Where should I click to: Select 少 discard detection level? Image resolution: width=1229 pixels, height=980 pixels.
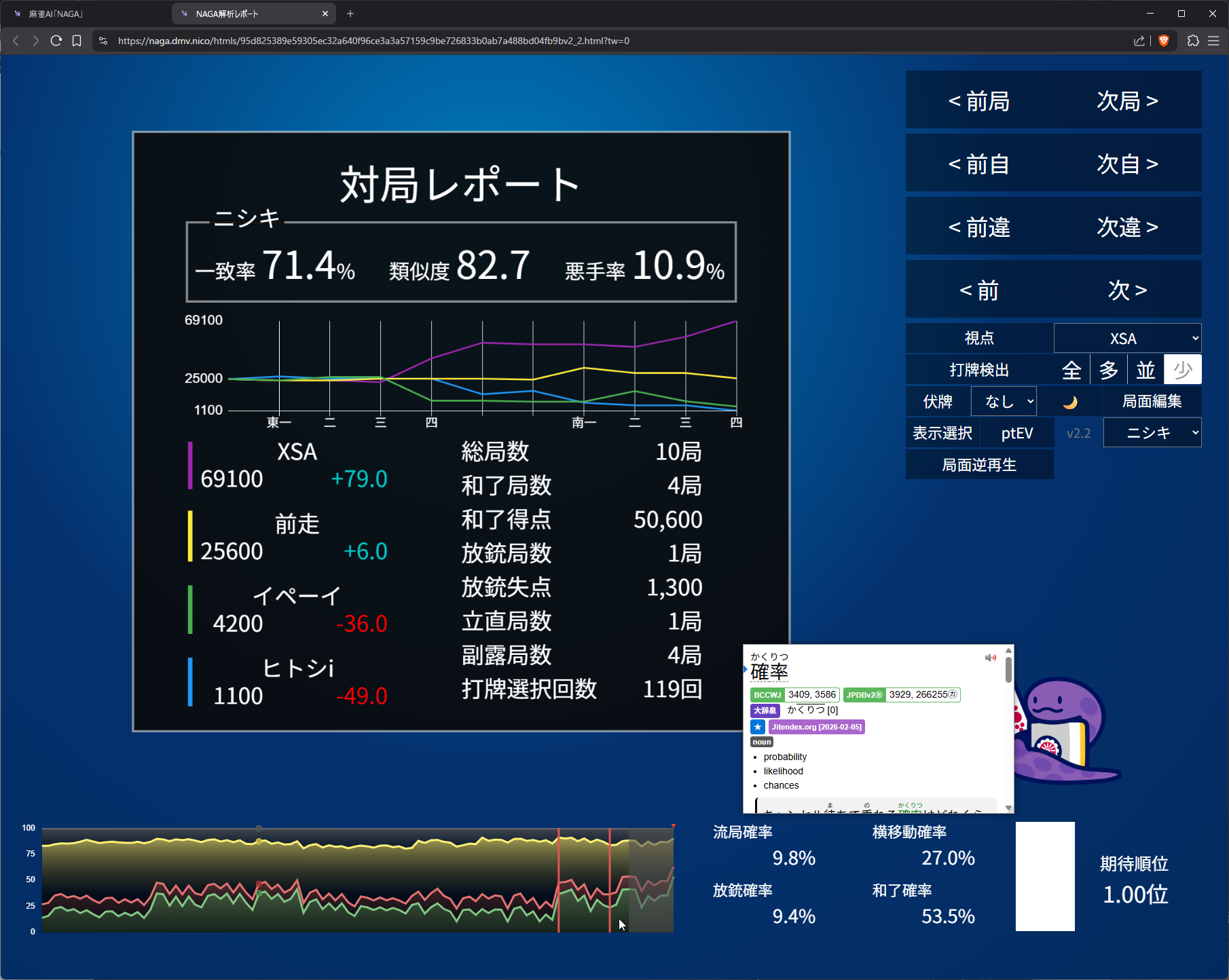(x=1182, y=370)
